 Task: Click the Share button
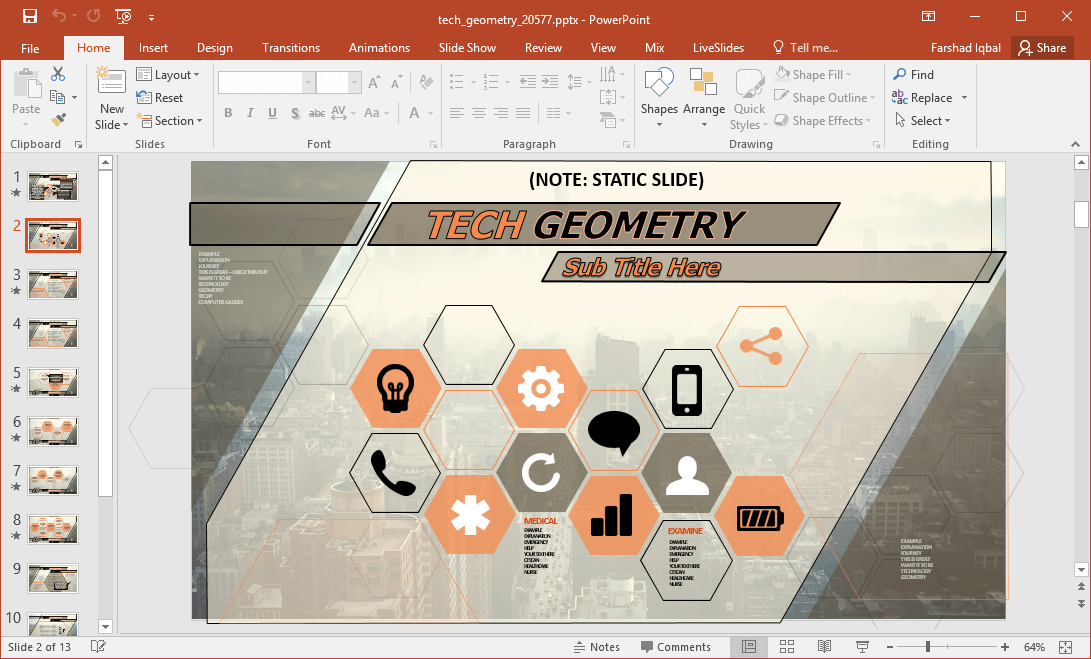coord(1042,48)
